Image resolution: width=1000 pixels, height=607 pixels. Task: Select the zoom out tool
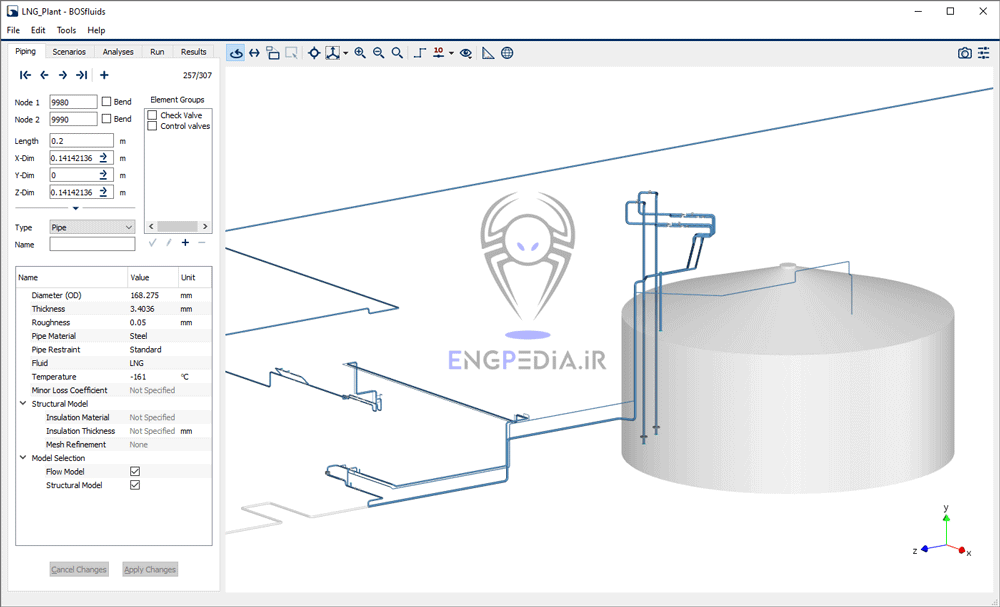378,52
